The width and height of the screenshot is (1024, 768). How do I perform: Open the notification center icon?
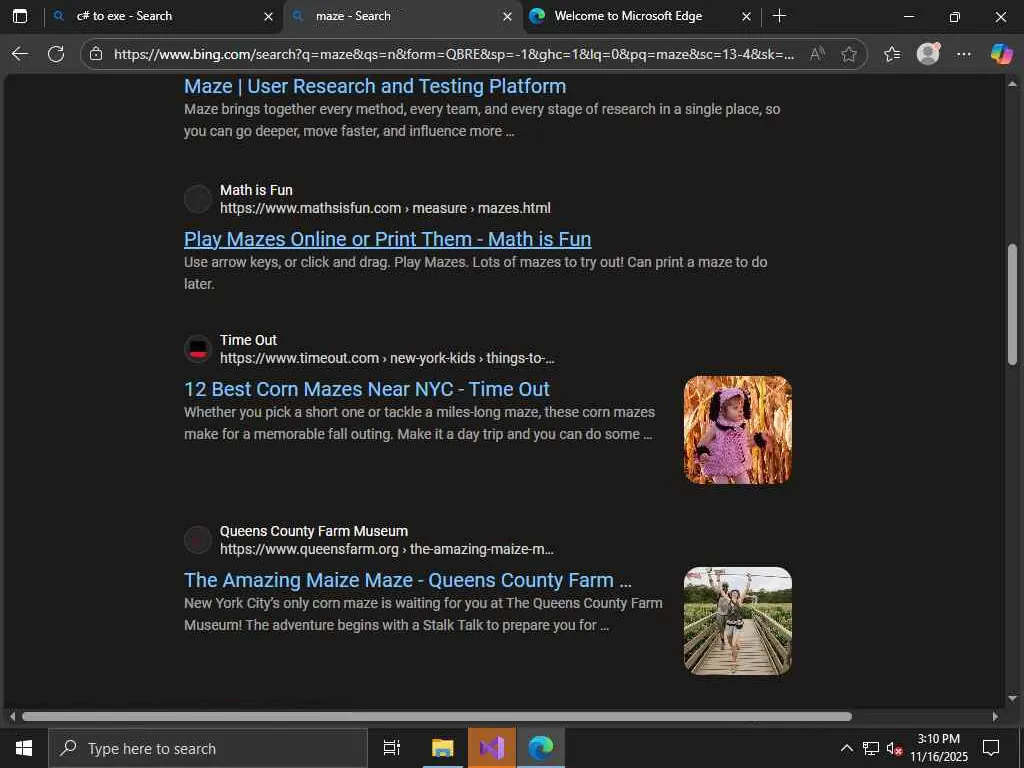click(x=991, y=748)
